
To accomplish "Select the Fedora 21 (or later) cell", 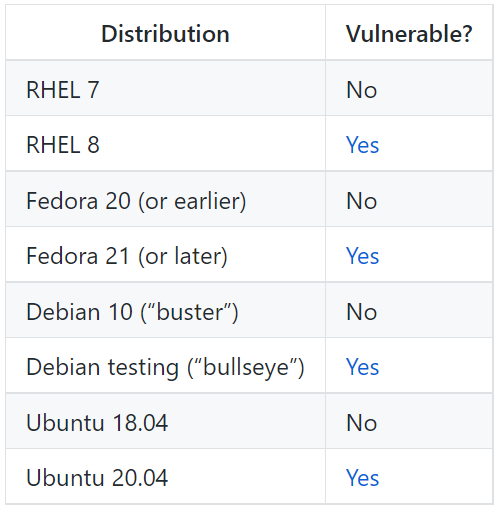I will coord(165,254).
